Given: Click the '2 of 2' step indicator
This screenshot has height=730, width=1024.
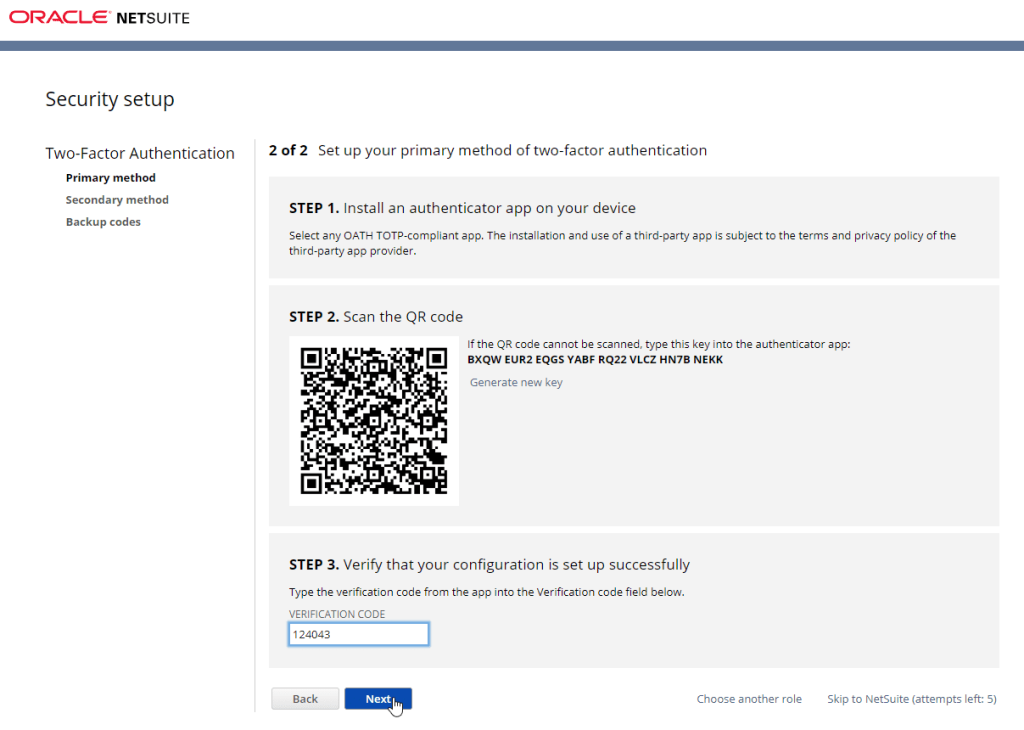Looking at the screenshot, I should tap(288, 150).
